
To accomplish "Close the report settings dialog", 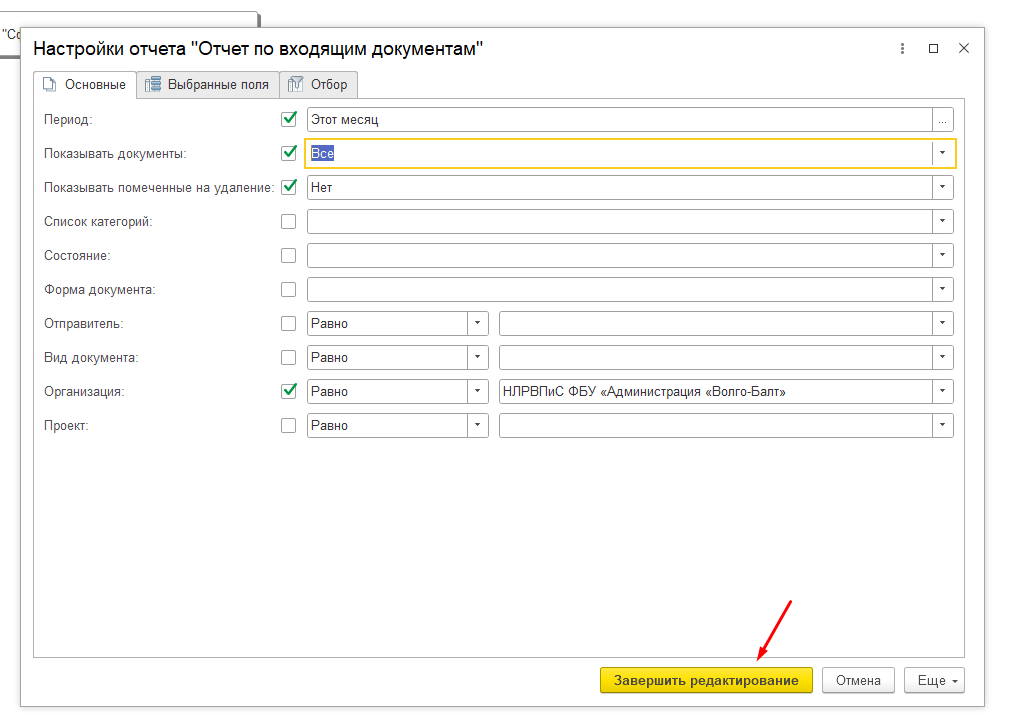I will coord(964,48).
